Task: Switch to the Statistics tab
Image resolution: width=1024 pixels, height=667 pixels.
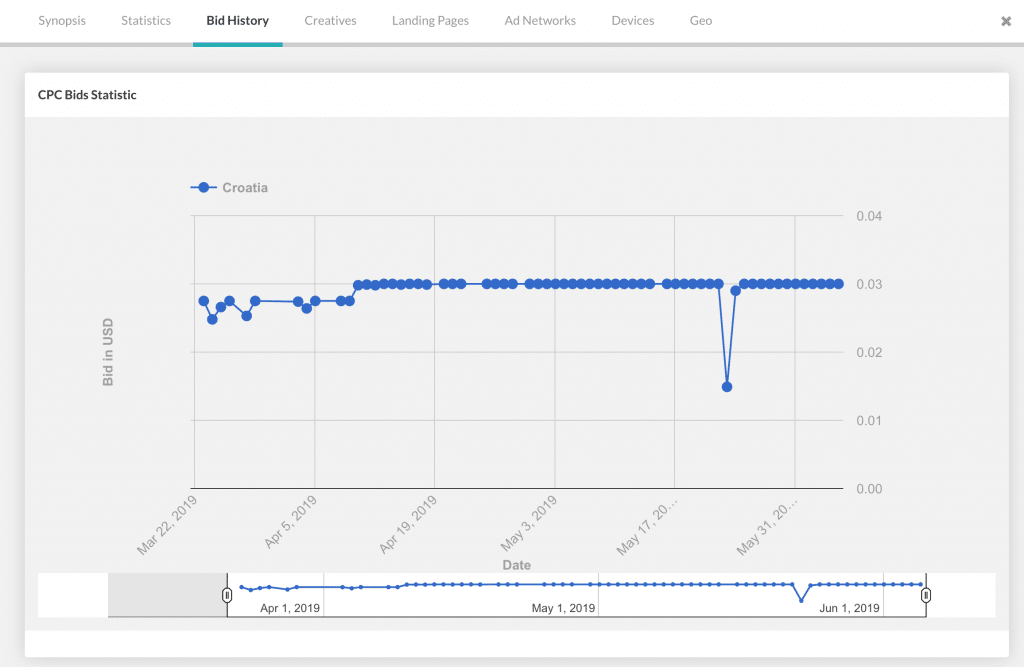Action: pyautogui.click(x=146, y=20)
